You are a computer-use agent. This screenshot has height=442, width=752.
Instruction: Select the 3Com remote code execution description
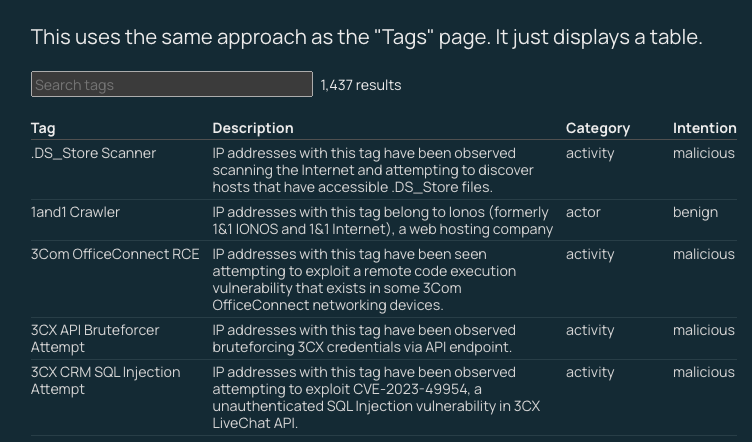(365, 279)
